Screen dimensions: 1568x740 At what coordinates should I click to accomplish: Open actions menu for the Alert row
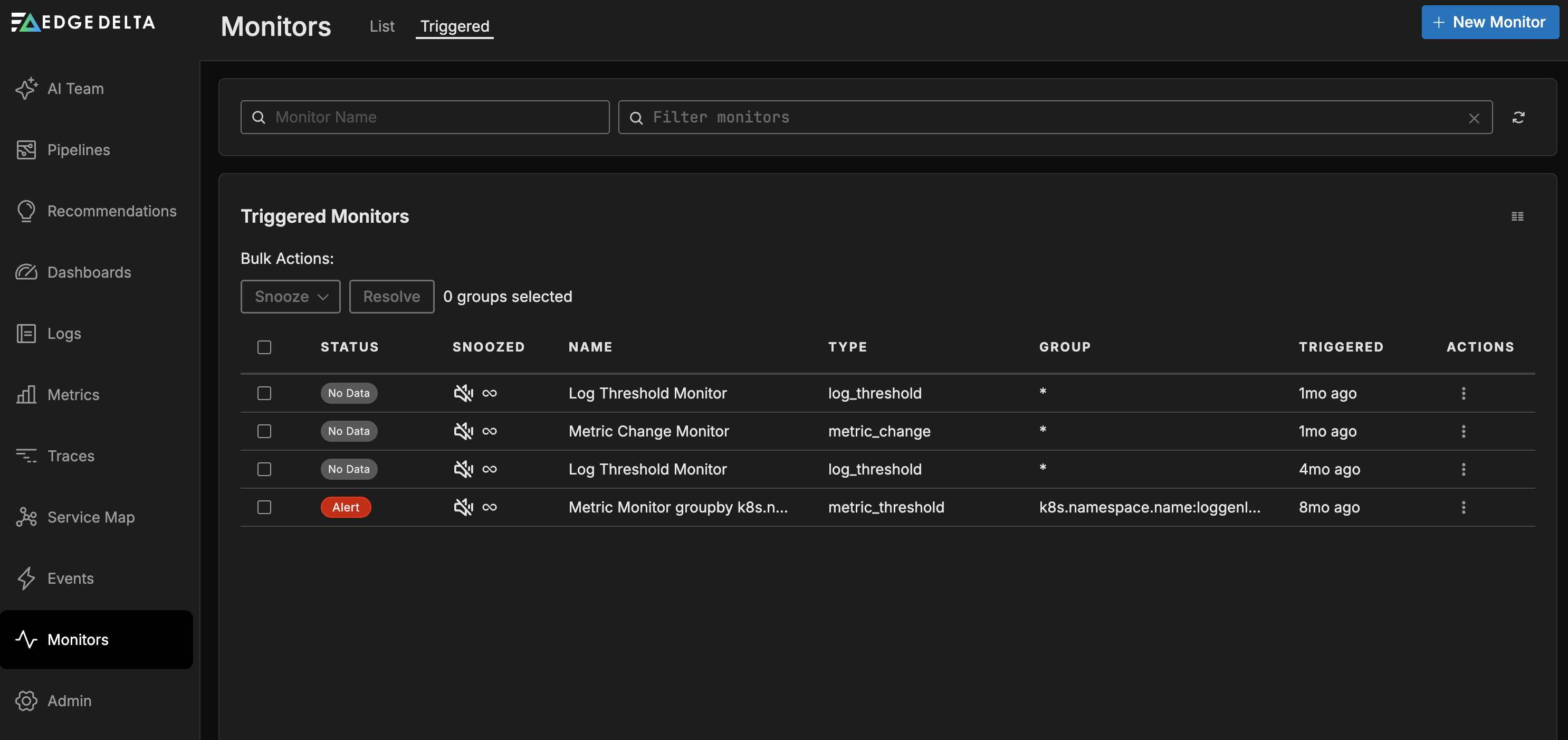(1464, 507)
